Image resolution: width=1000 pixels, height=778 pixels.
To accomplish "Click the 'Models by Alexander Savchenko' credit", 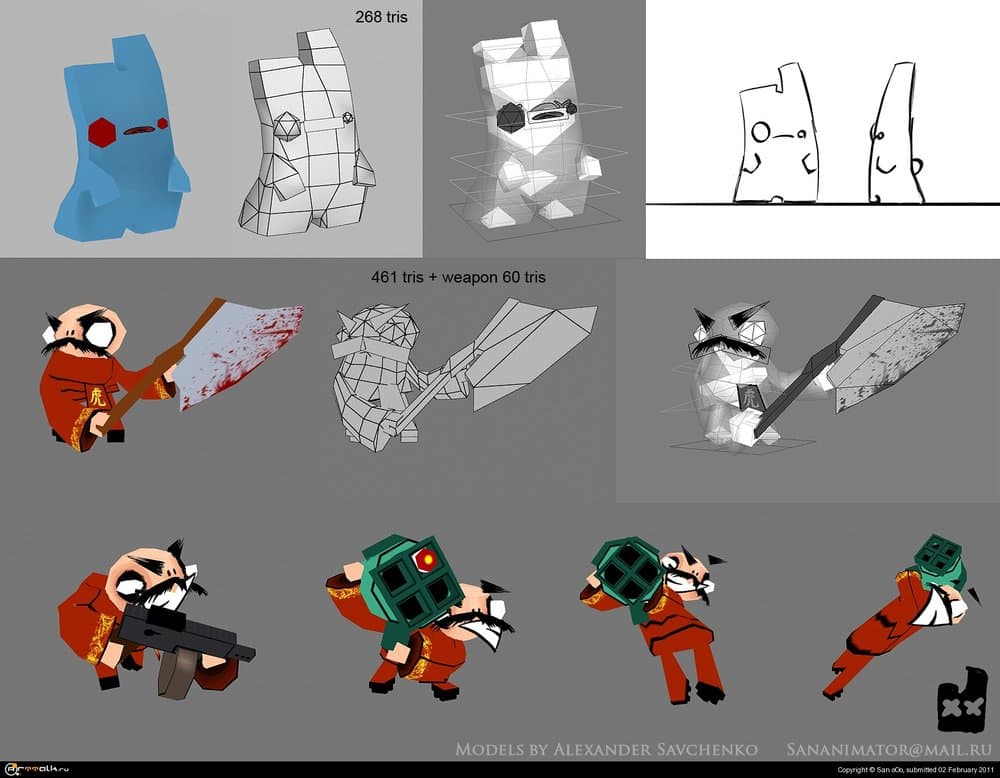I will click(606, 749).
